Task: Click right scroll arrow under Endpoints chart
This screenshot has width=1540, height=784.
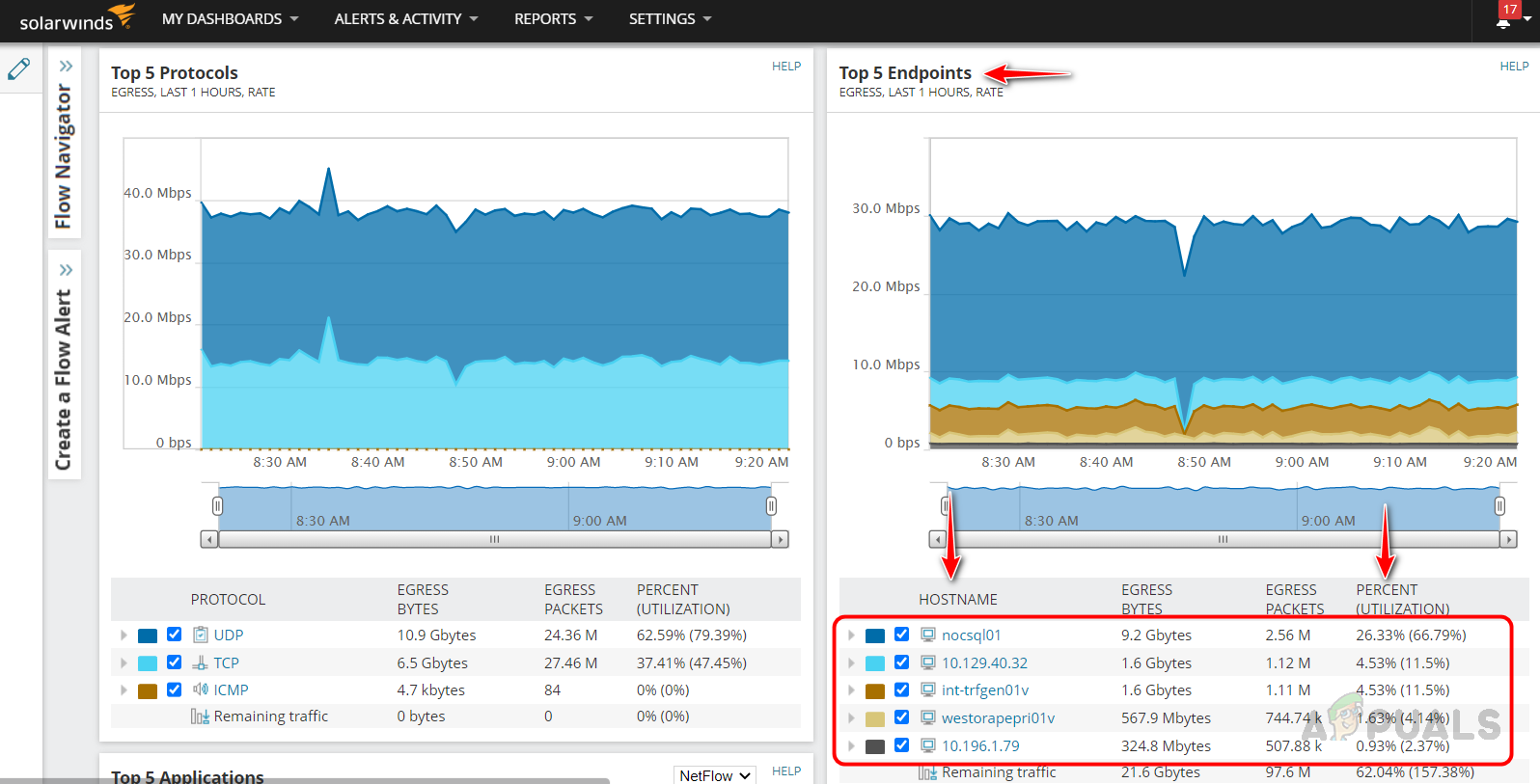Action: [1508, 539]
